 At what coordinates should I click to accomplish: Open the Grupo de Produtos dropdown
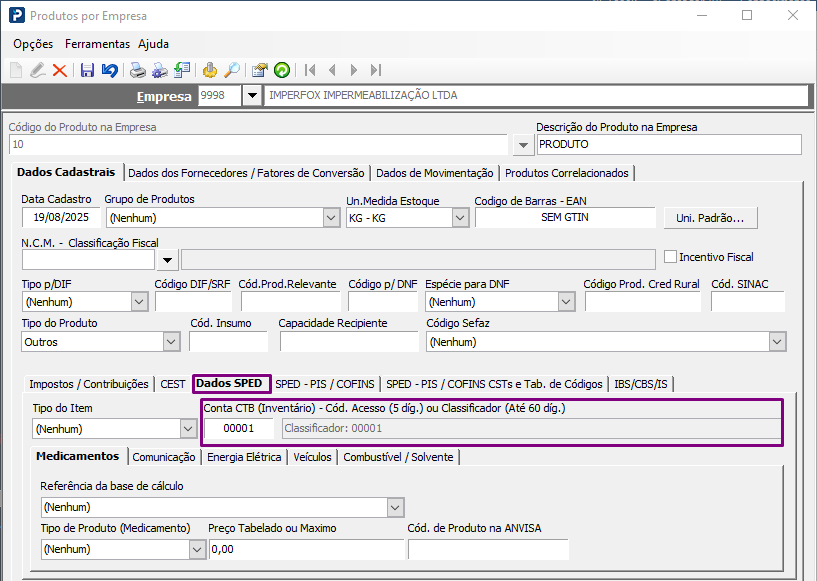[x=331, y=218]
